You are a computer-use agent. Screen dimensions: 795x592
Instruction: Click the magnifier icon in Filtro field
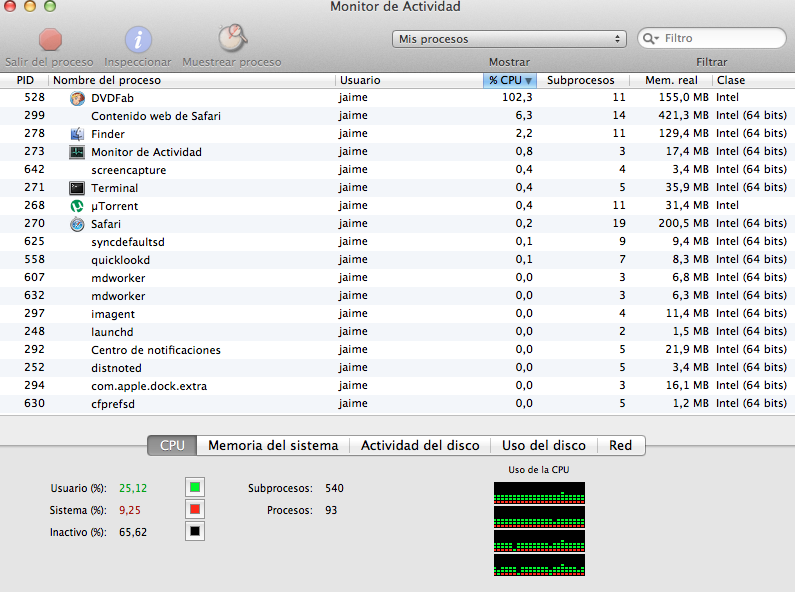(x=651, y=39)
